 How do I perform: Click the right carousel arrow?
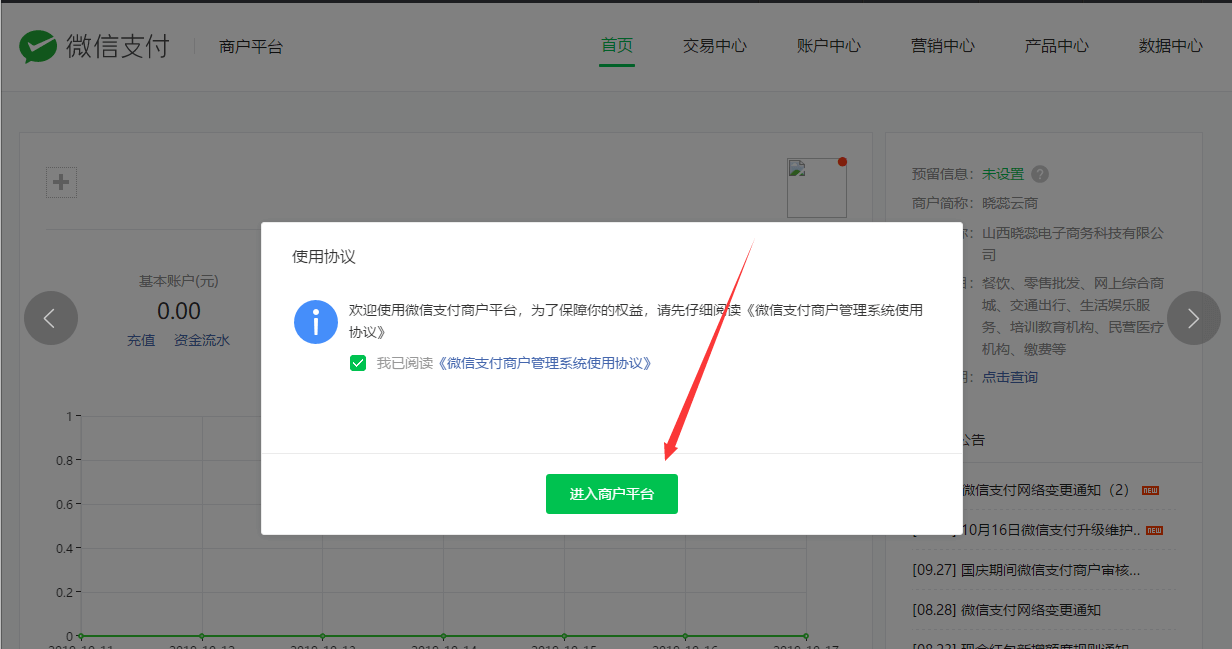1194,318
